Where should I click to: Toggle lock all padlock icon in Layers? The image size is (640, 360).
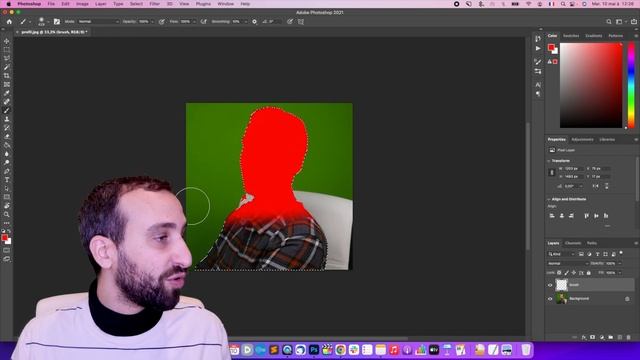tap(589, 273)
